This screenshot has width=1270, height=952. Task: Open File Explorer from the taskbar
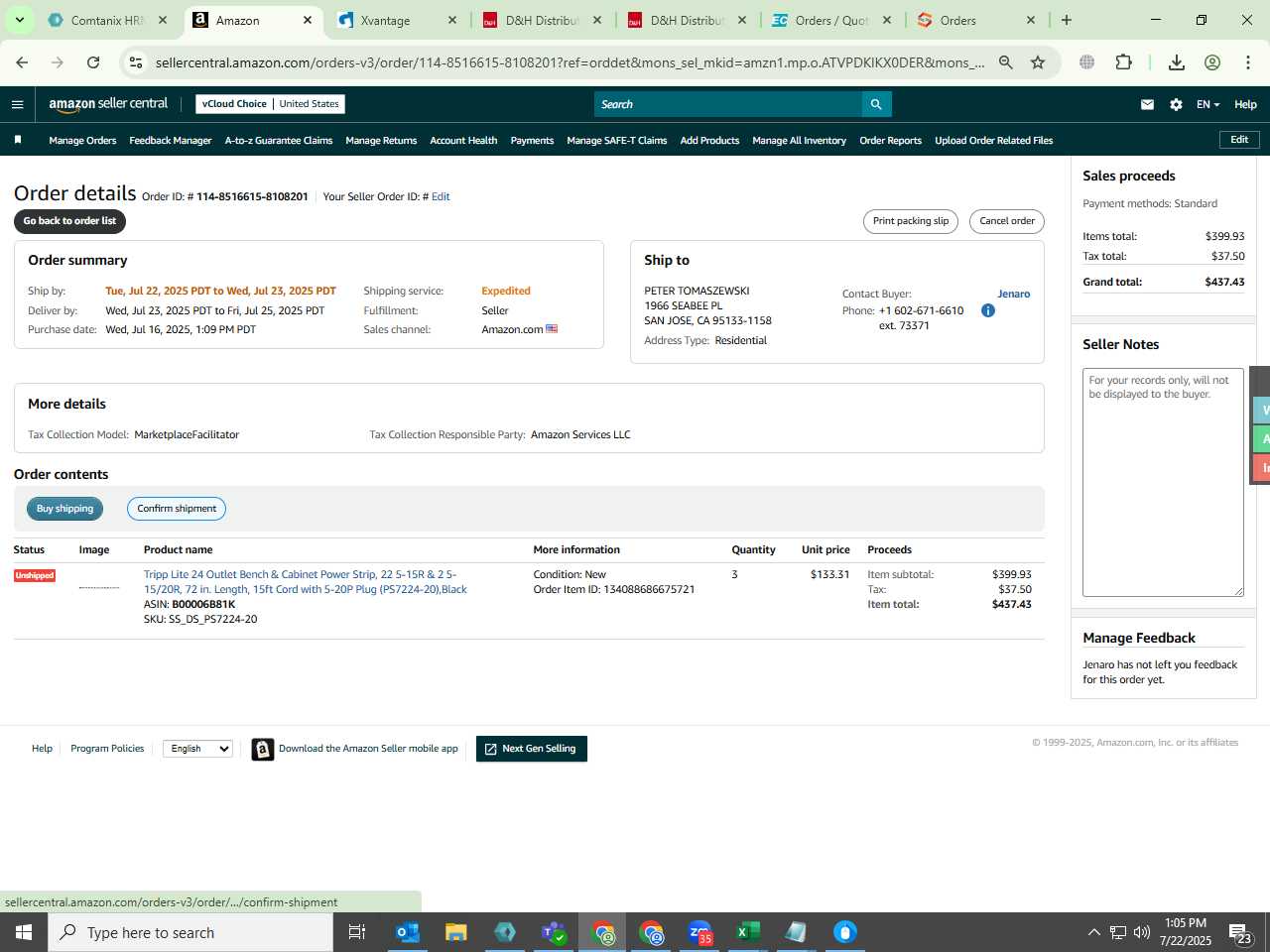456,932
